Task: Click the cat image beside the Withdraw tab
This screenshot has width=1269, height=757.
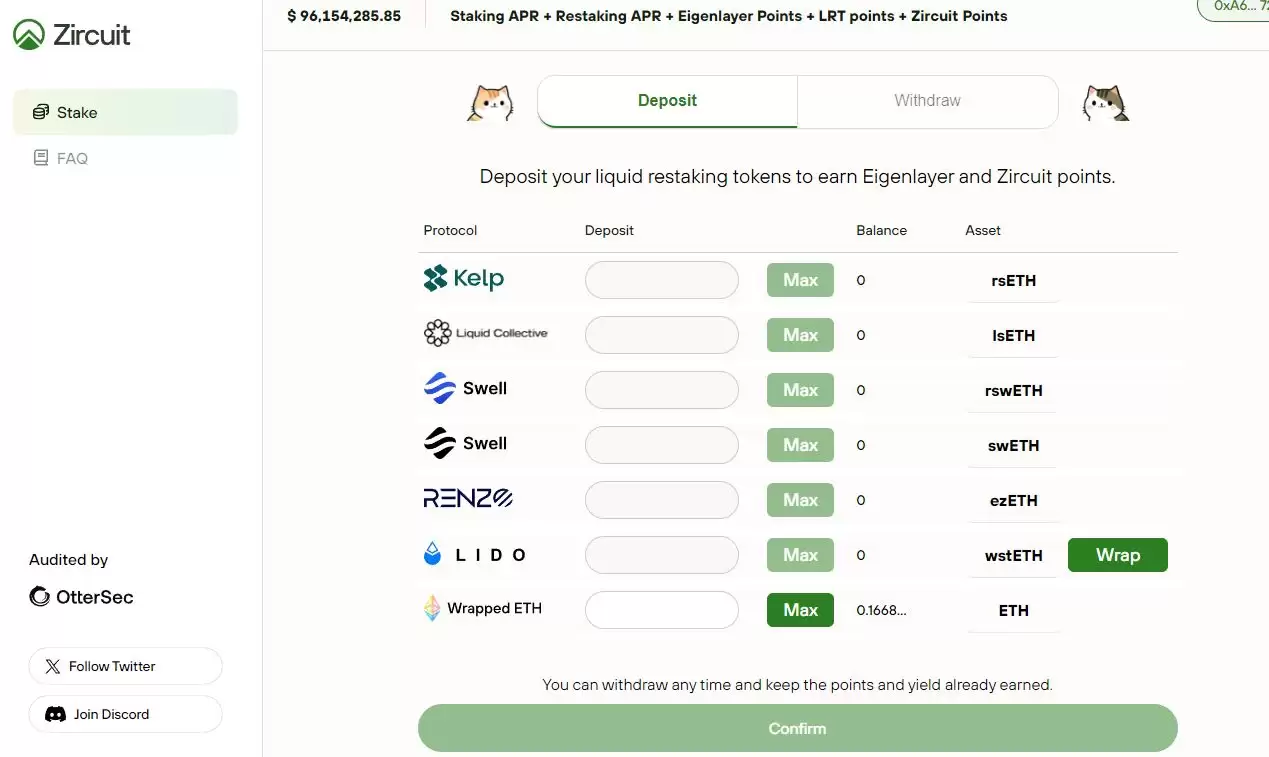Action: coord(1104,101)
